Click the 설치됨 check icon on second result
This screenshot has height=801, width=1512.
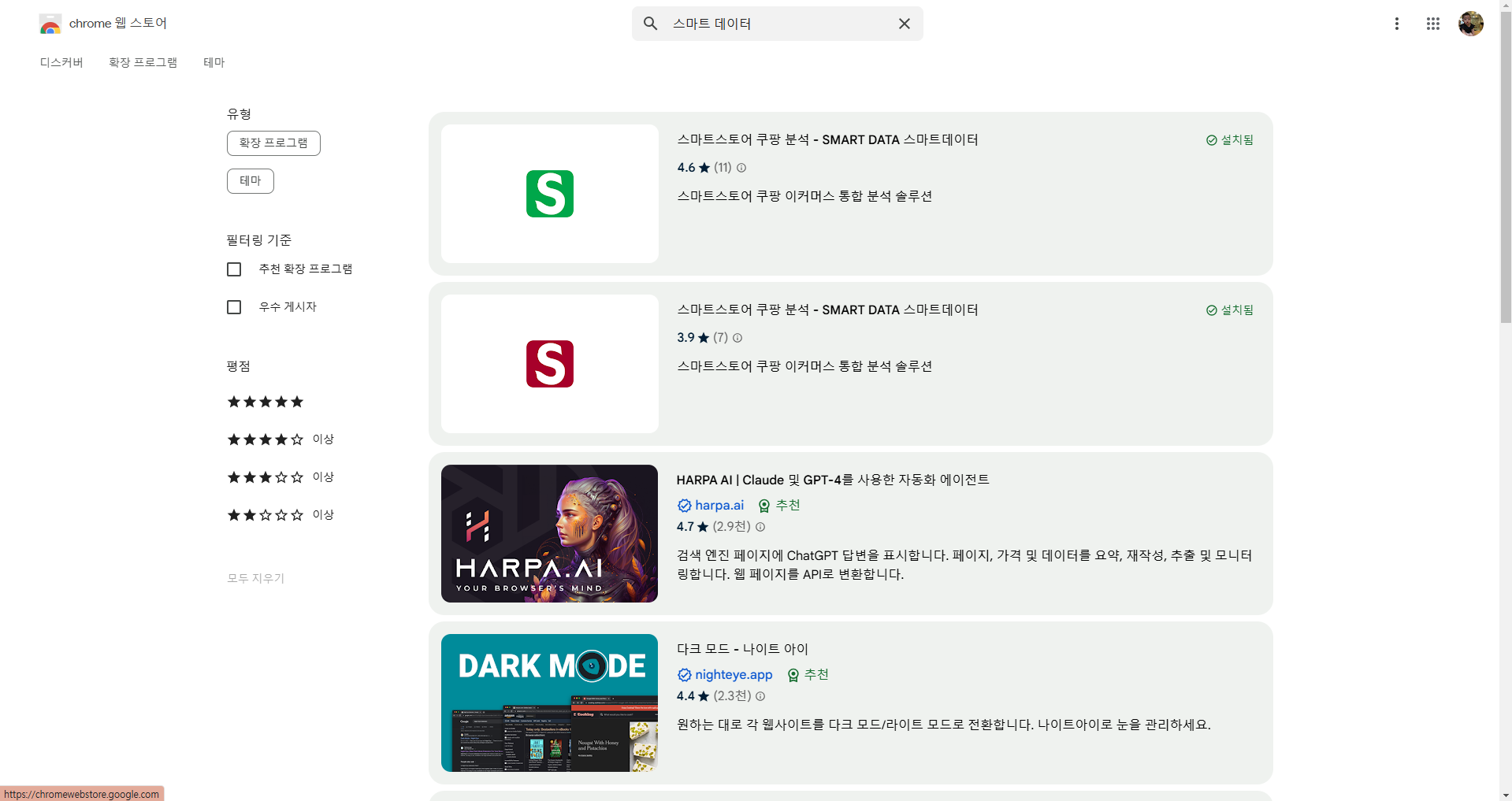click(1212, 310)
